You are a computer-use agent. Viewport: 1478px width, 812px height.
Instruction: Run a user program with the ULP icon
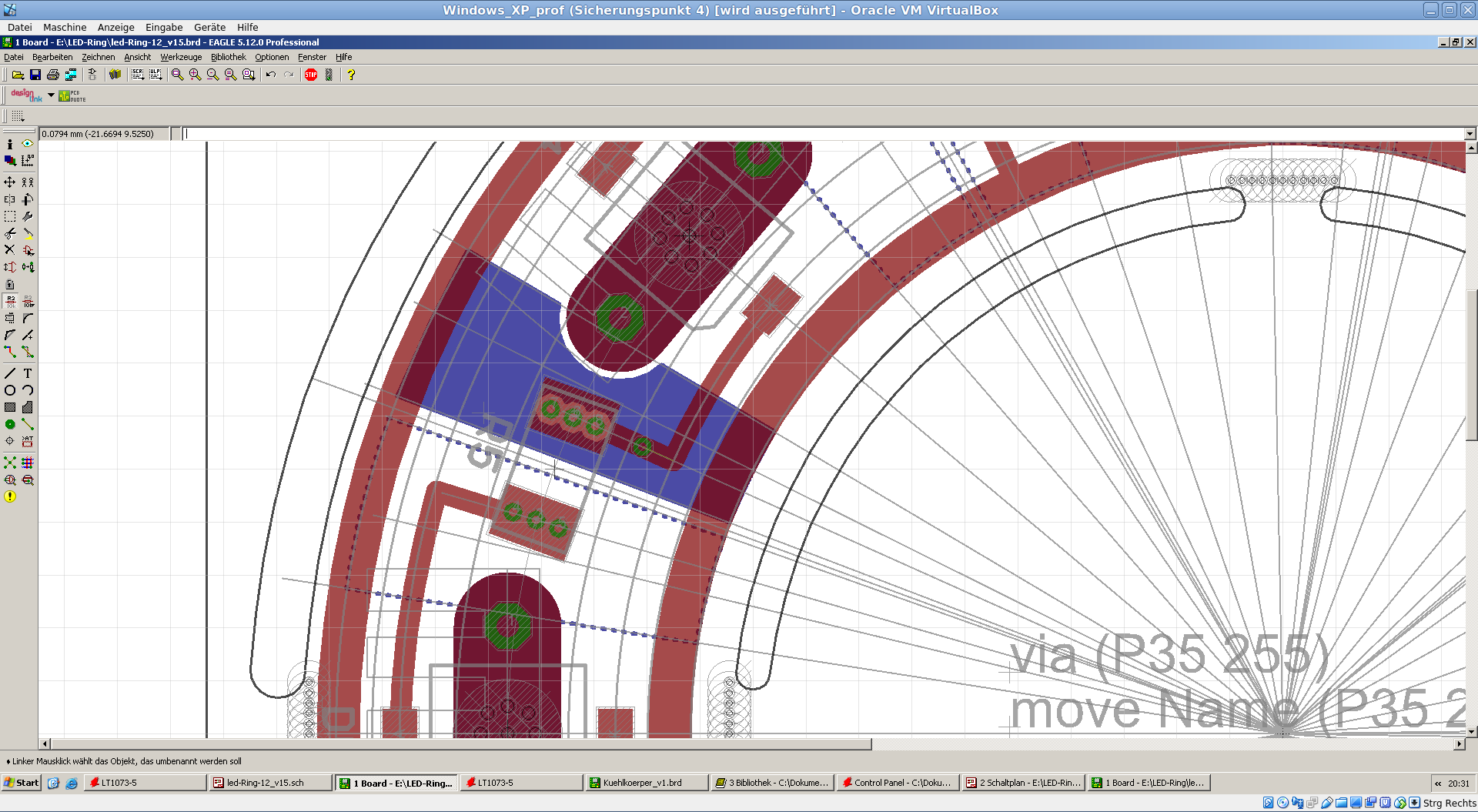[x=155, y=75]
